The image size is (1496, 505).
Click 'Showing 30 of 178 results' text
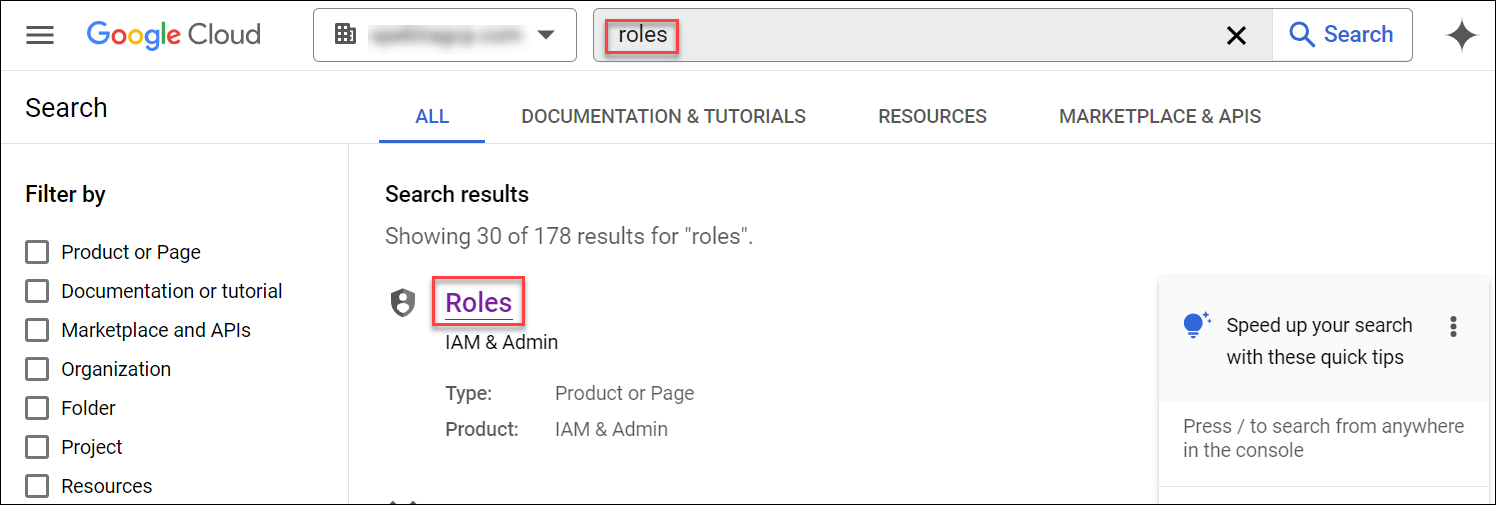(569, 237)
